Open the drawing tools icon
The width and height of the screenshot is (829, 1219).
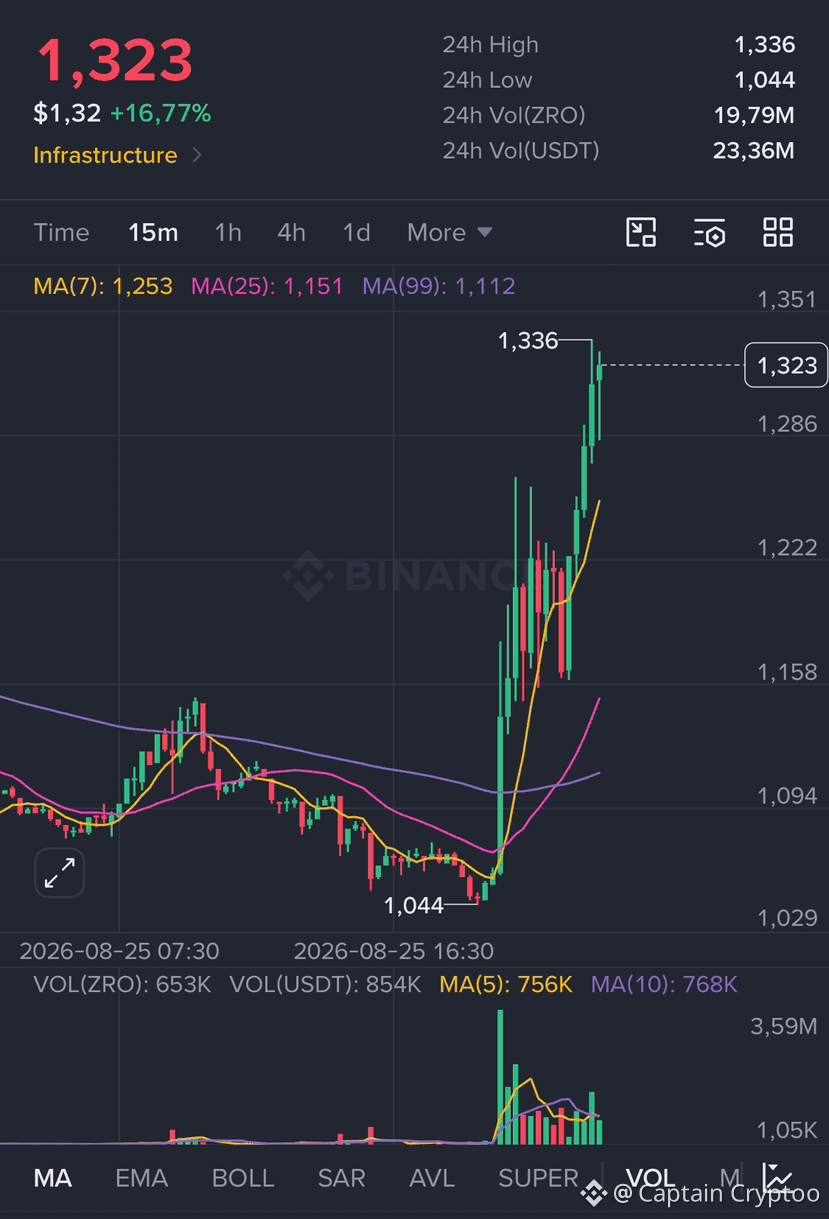641,232
